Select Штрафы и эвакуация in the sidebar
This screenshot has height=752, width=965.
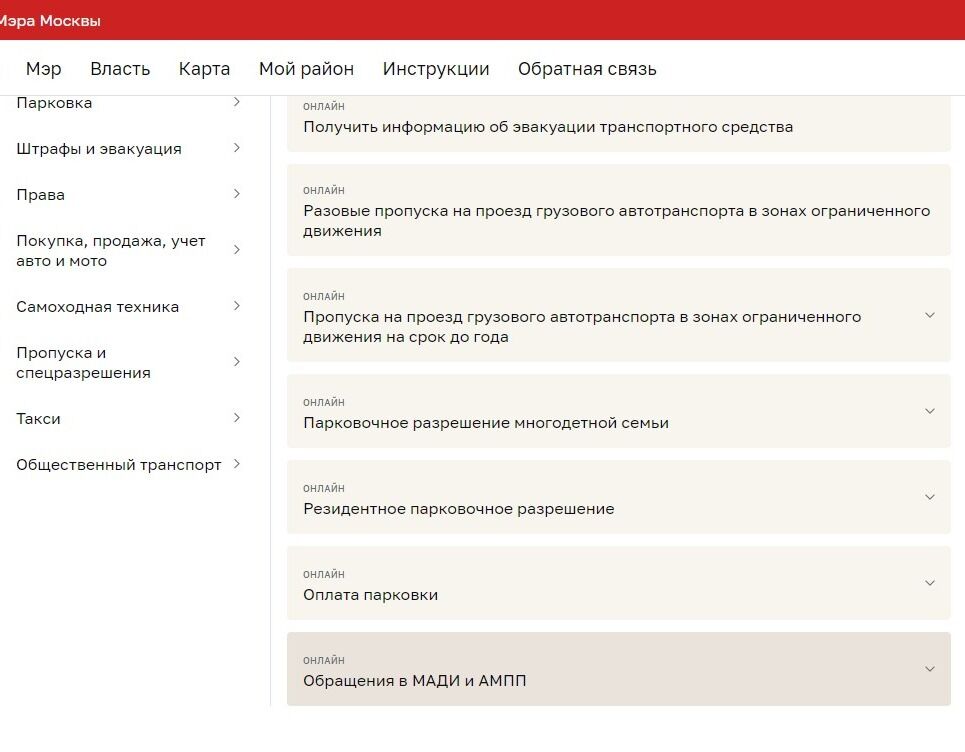(x=99, y=149)
